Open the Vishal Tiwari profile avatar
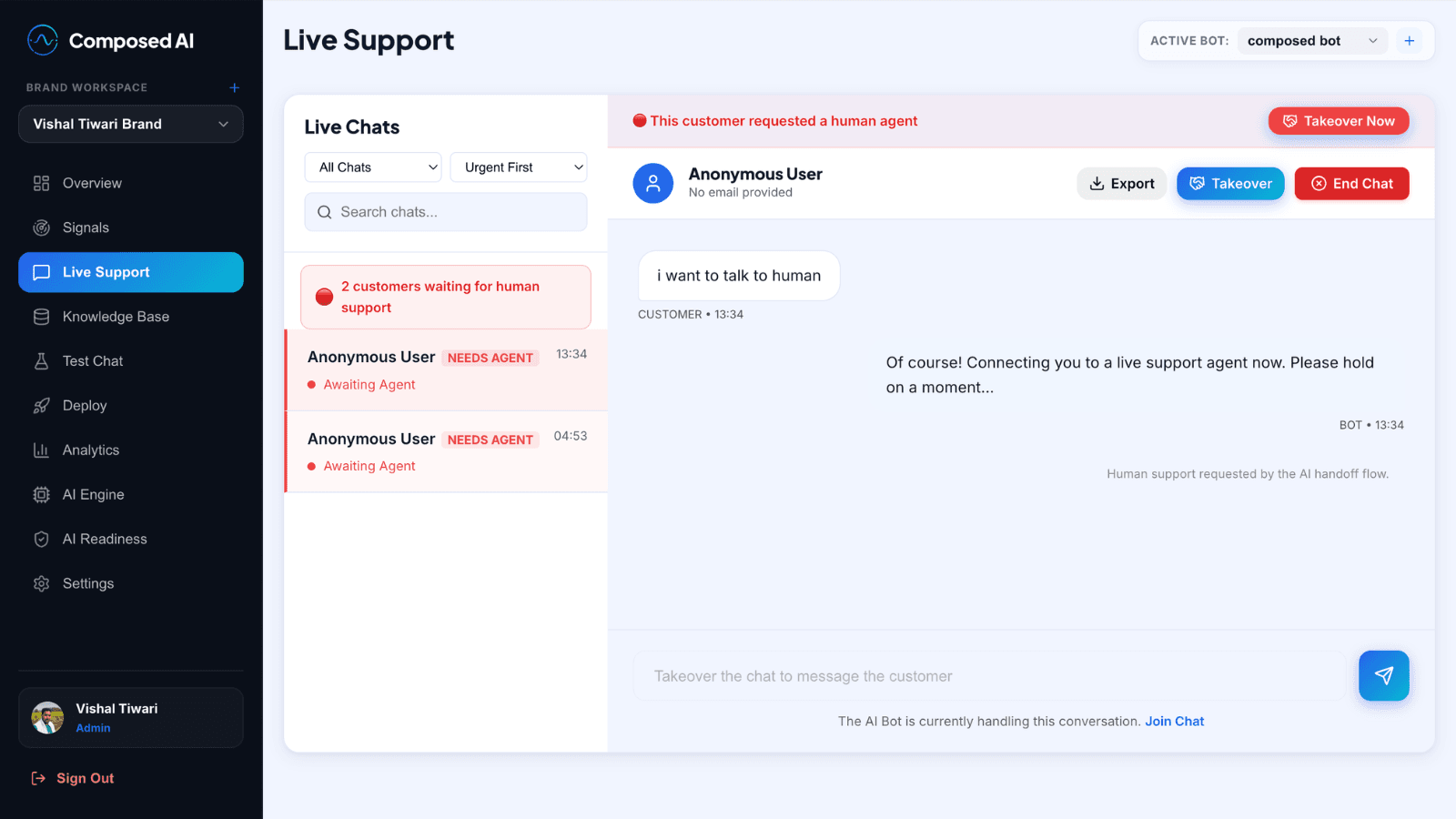The height and width of the screenshot is (819, 1456). pyautogui.click(x=47, y=718)
